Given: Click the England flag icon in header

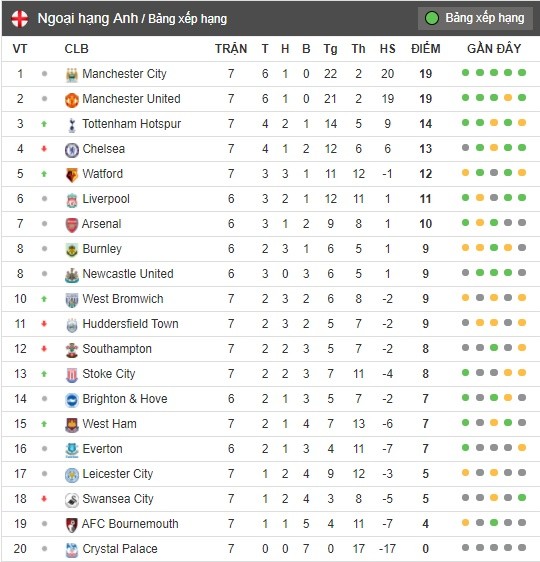Looking at the screenshot, I should [x=19, y=19].
